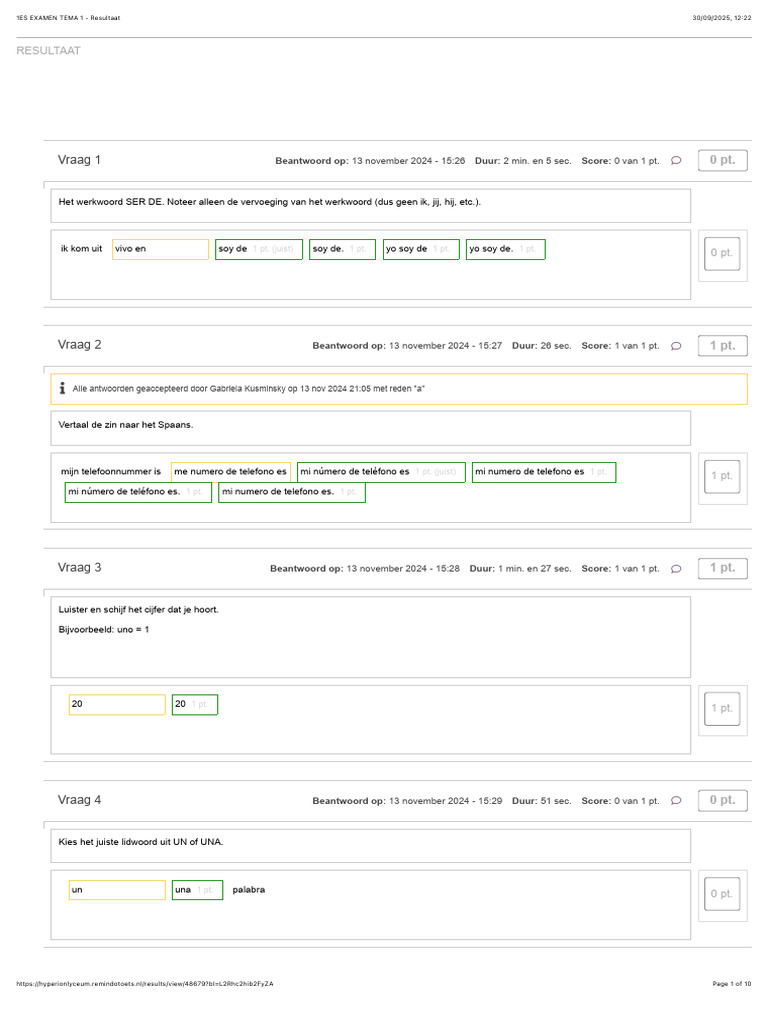
Task: Open the comment bubble for Vraag 2
Action: click(676, 346)
